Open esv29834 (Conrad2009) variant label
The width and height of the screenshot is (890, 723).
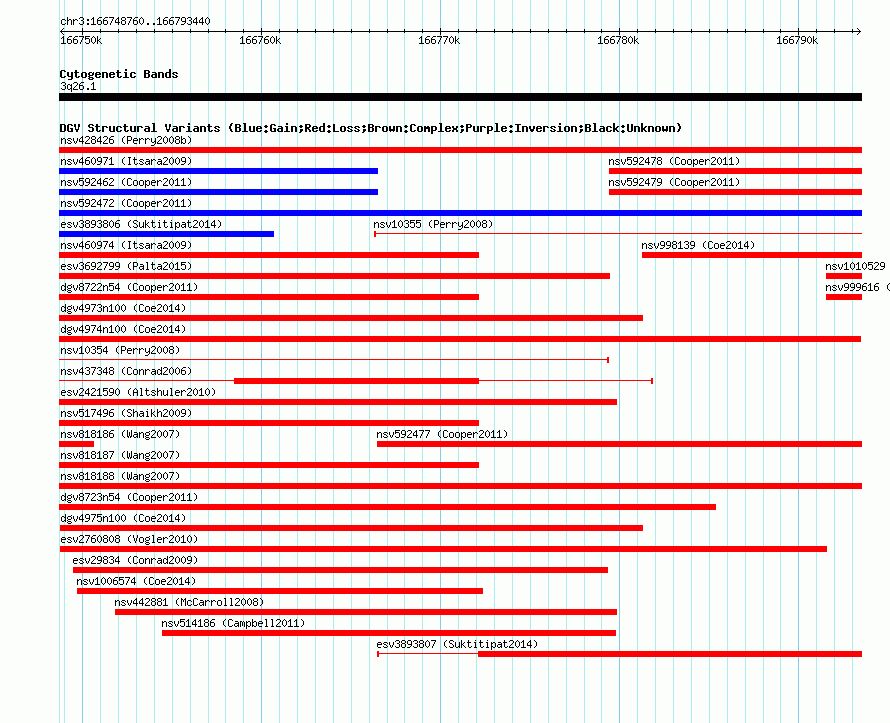(x=135, y=560)
